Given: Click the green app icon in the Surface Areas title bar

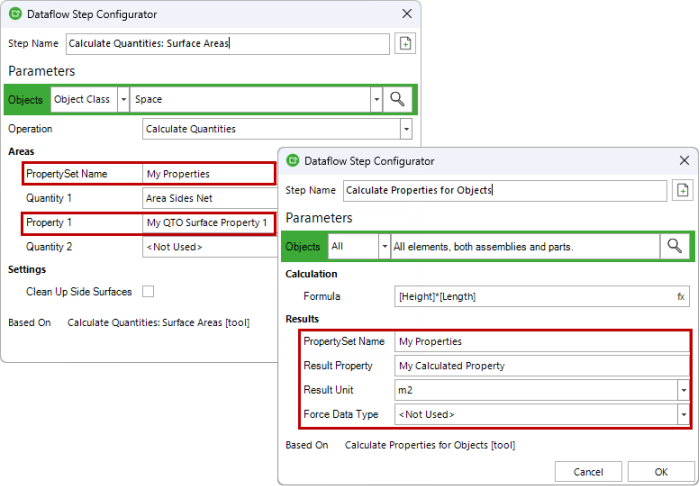Looking at the screenshot, I should point(15,14).
